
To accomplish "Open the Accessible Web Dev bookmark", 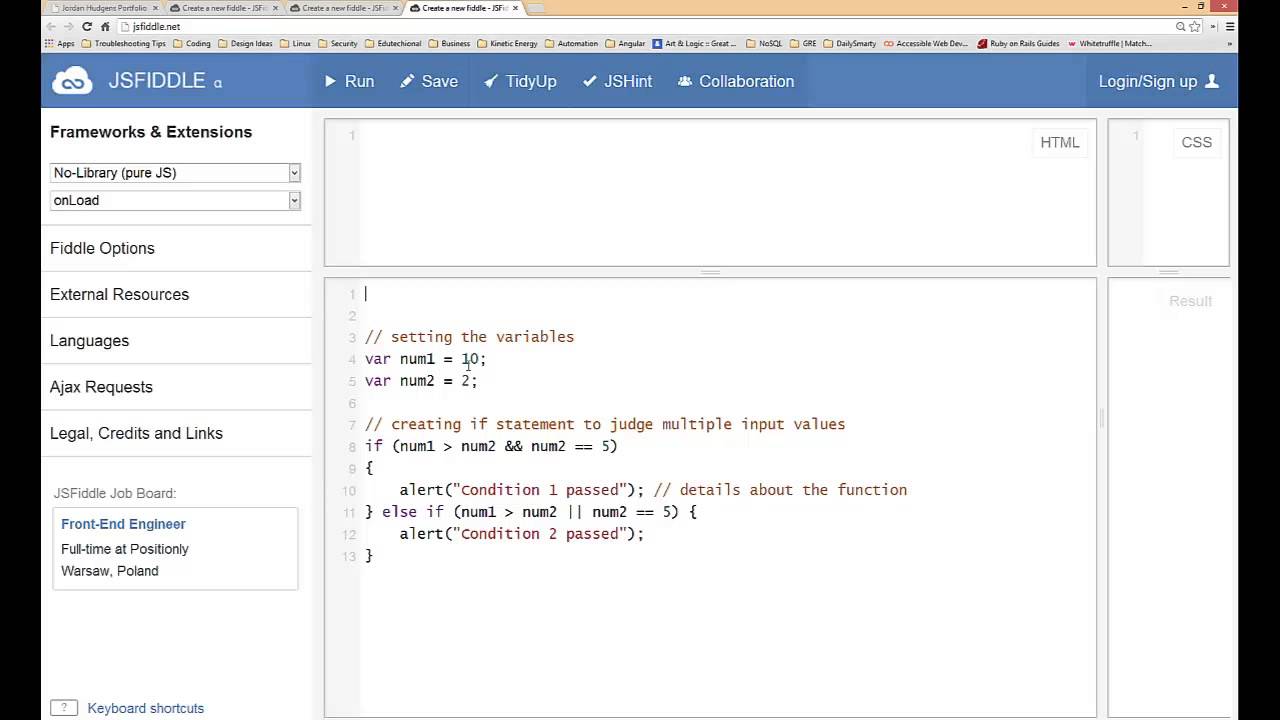I will [x=926, y=44].
